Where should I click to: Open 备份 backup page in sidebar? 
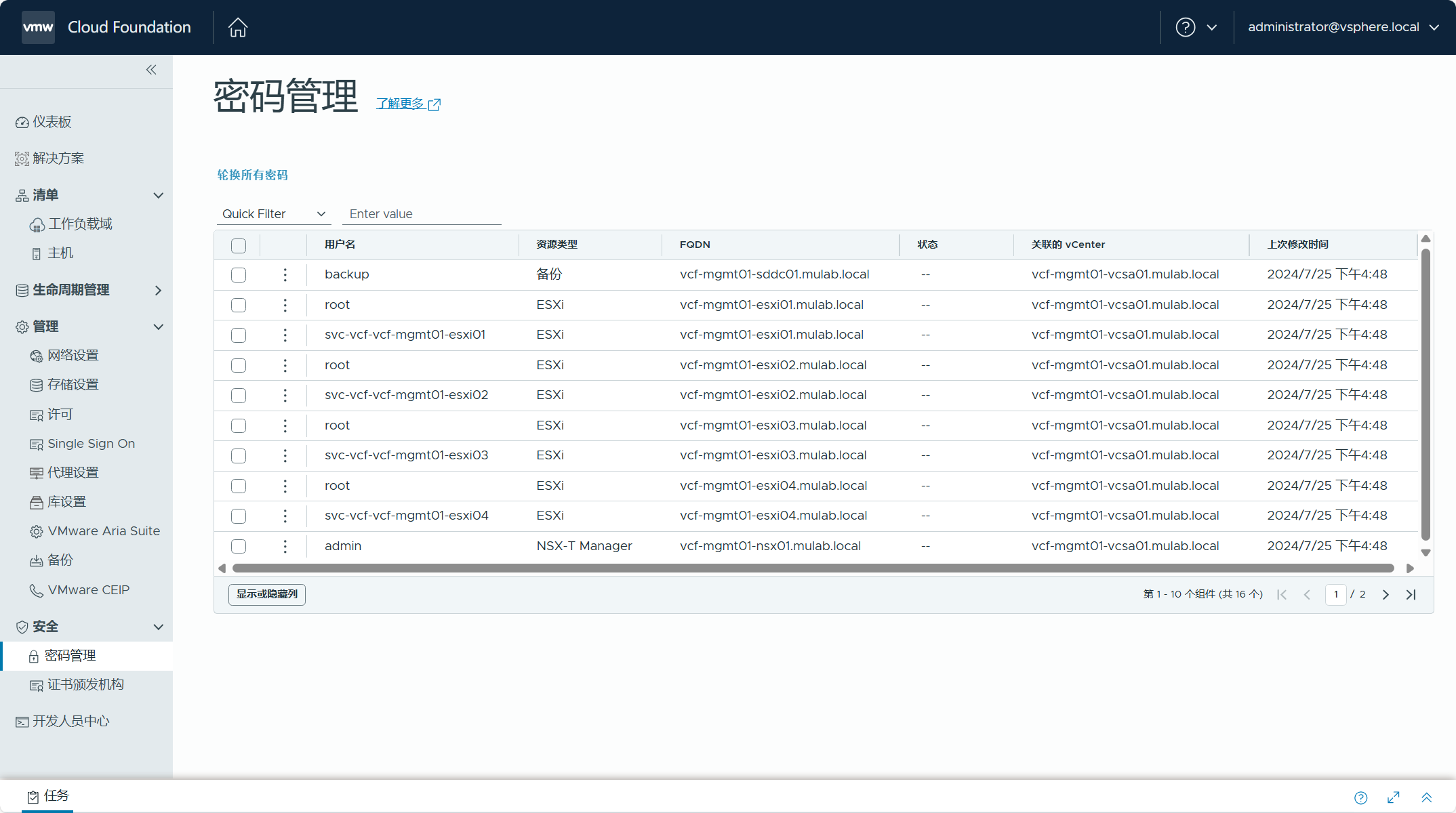click(51, 560)
